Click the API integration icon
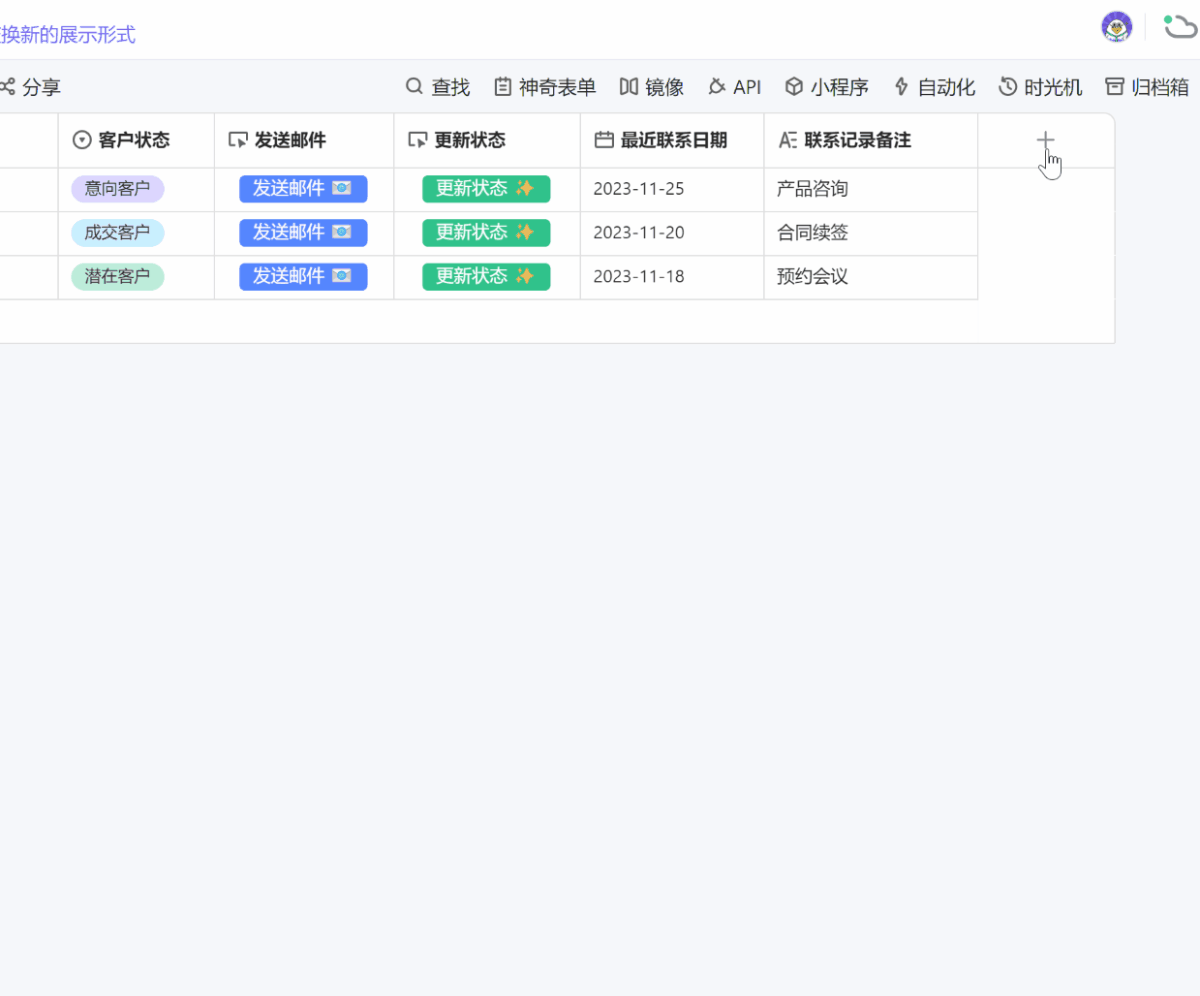 [719, 87]
